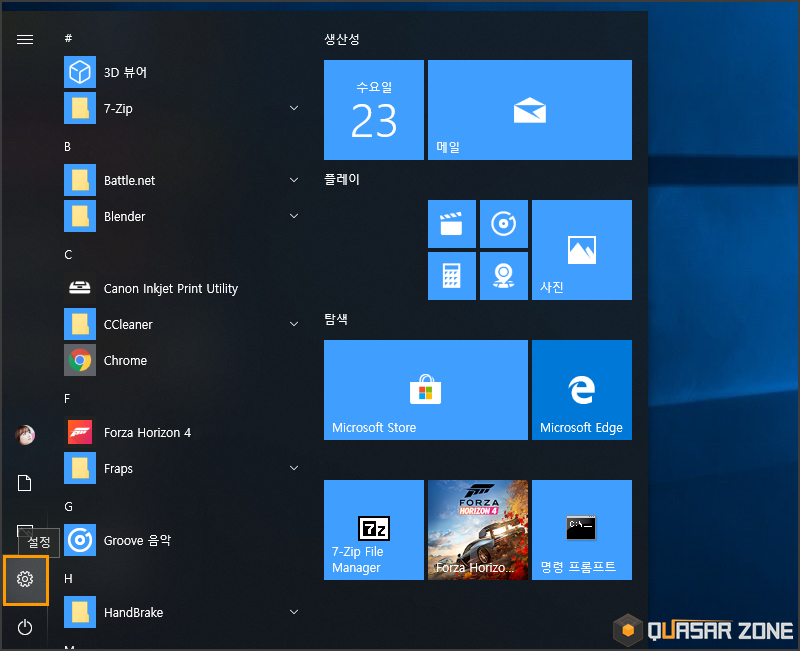
Task: Open the 명령 프롬프트 tile
Action: 582,530
